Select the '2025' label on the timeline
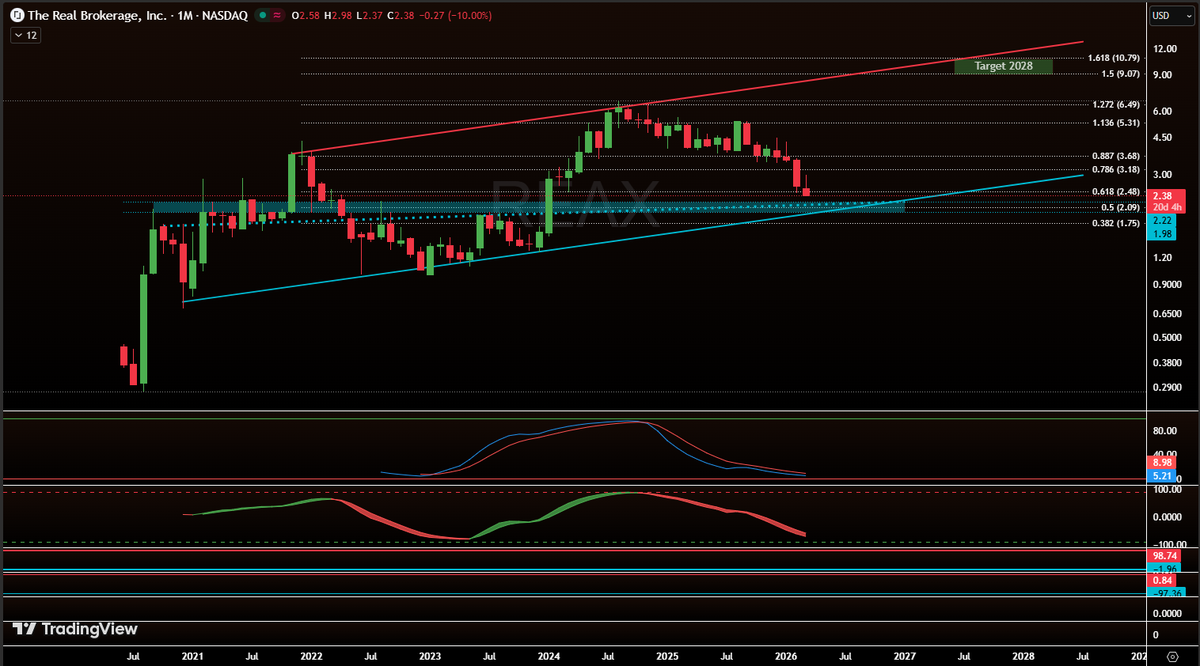Viewport: 1200px width, 666px height. coord(667,657)
